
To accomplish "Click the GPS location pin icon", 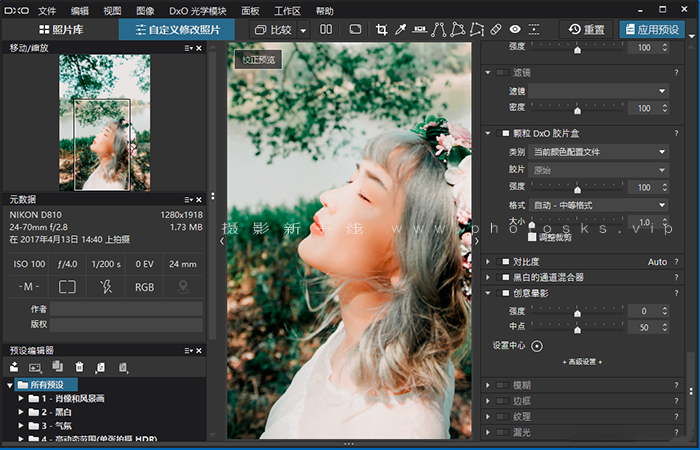I will 183,287.
